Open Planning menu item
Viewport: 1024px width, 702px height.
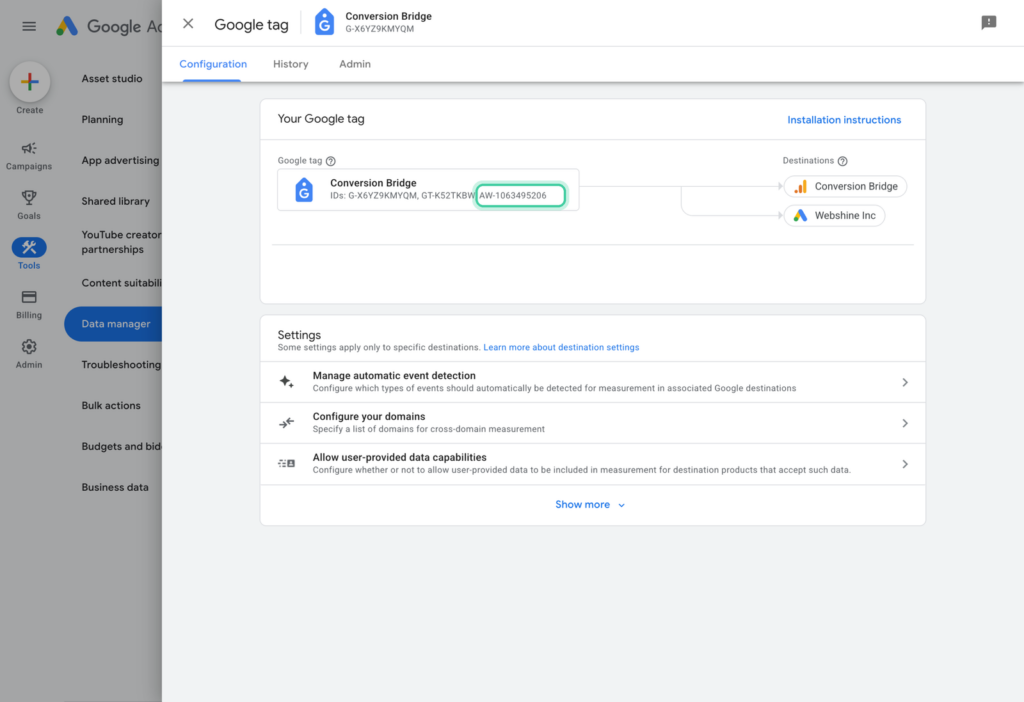pos(102,120)
